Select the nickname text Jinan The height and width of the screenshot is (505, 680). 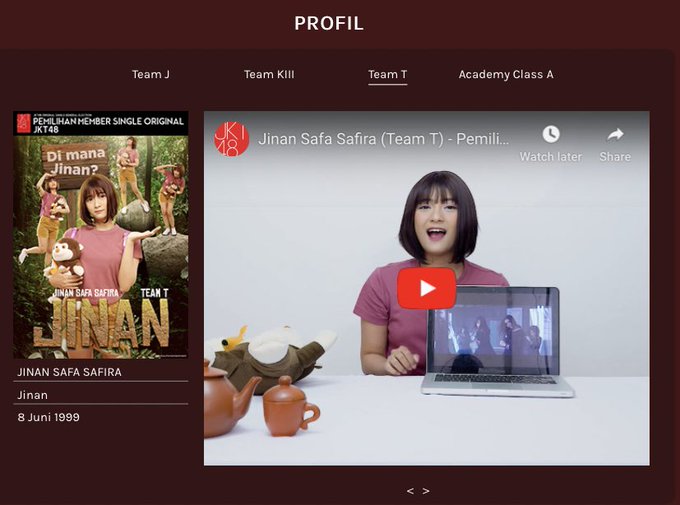coord(33,395)
